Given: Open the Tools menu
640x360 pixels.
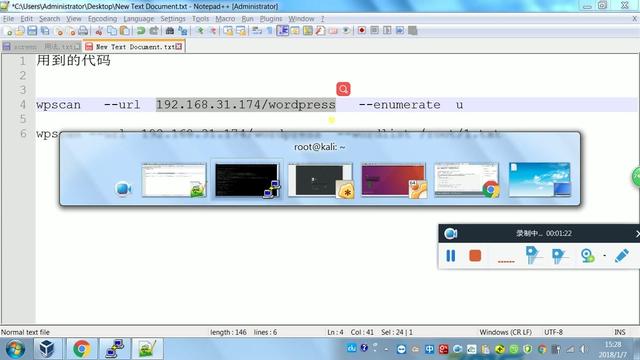Looking at the screenshot, I should (200, 19).
